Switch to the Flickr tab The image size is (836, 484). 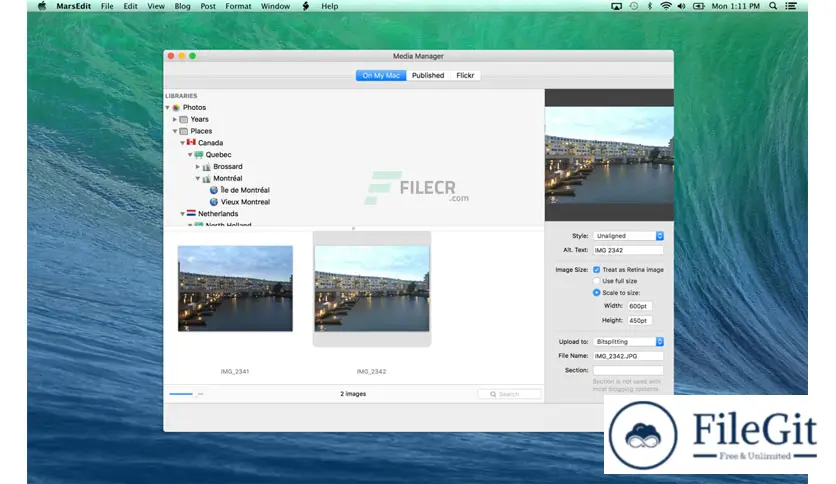465,76
